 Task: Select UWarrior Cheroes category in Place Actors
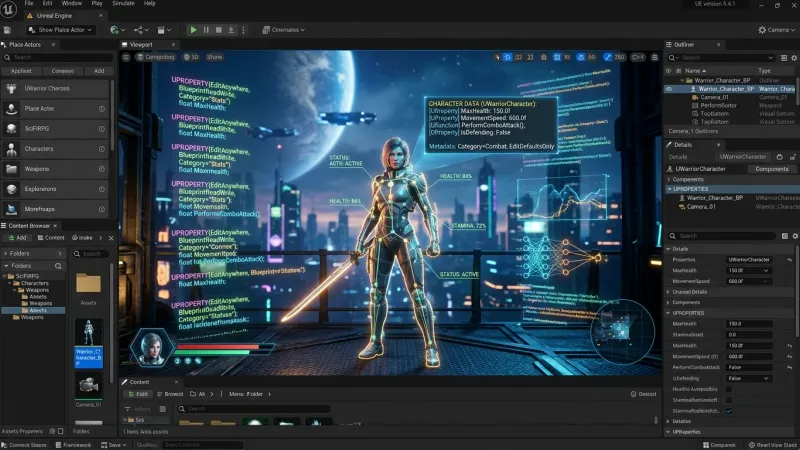point(55,88)
